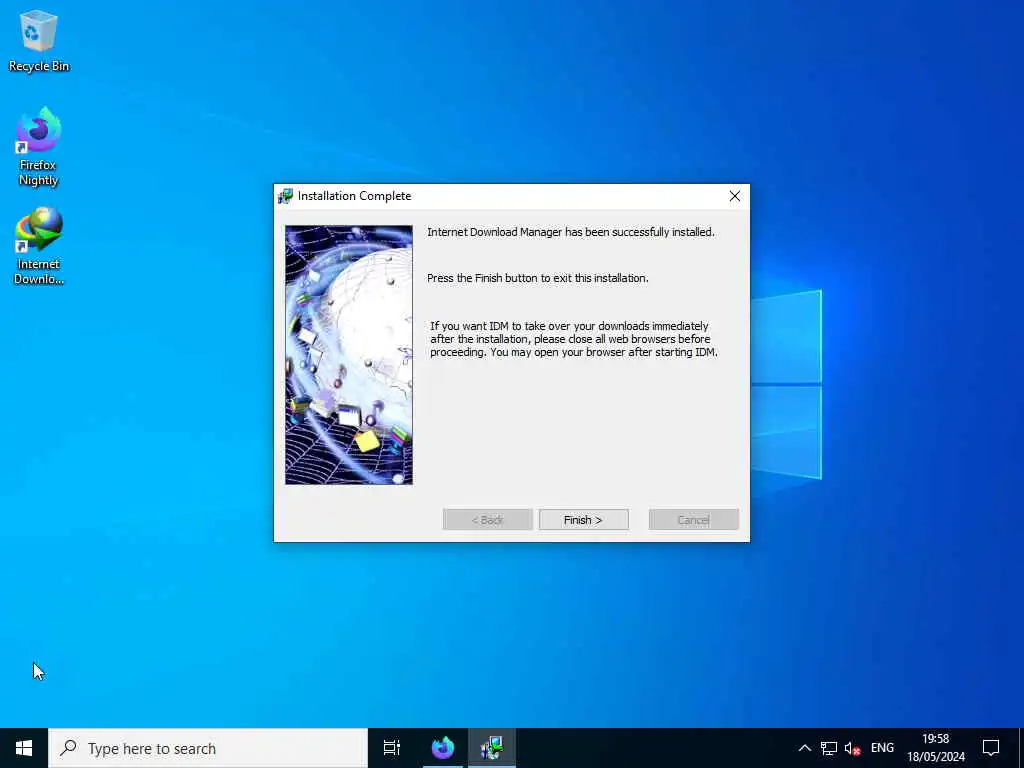Viewport: 1024px width, 768px height.
Task: Show hidden system tray icons
Action: [x=805, y=748]
